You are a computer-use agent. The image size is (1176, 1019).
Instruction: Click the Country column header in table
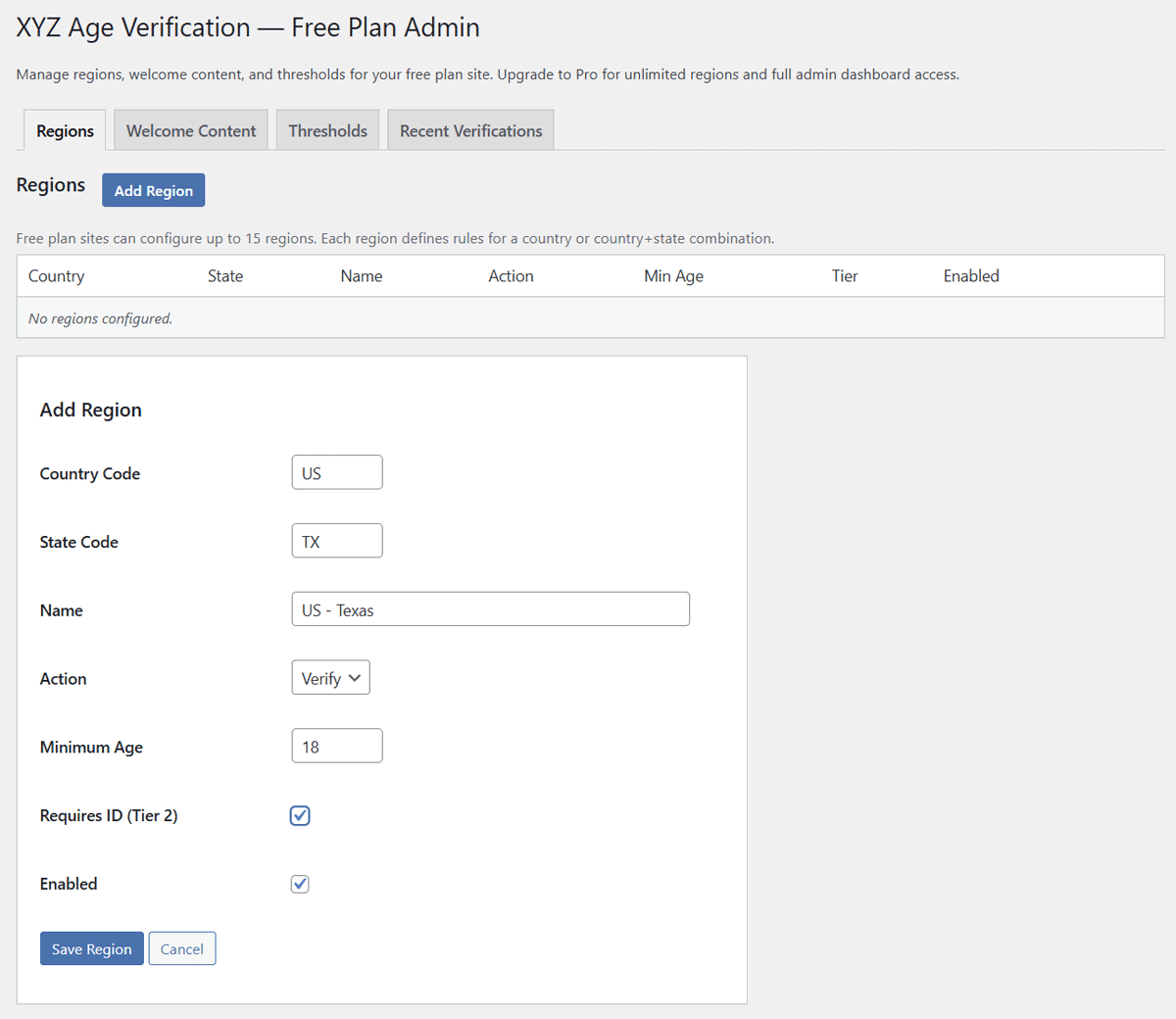point(57,276)
